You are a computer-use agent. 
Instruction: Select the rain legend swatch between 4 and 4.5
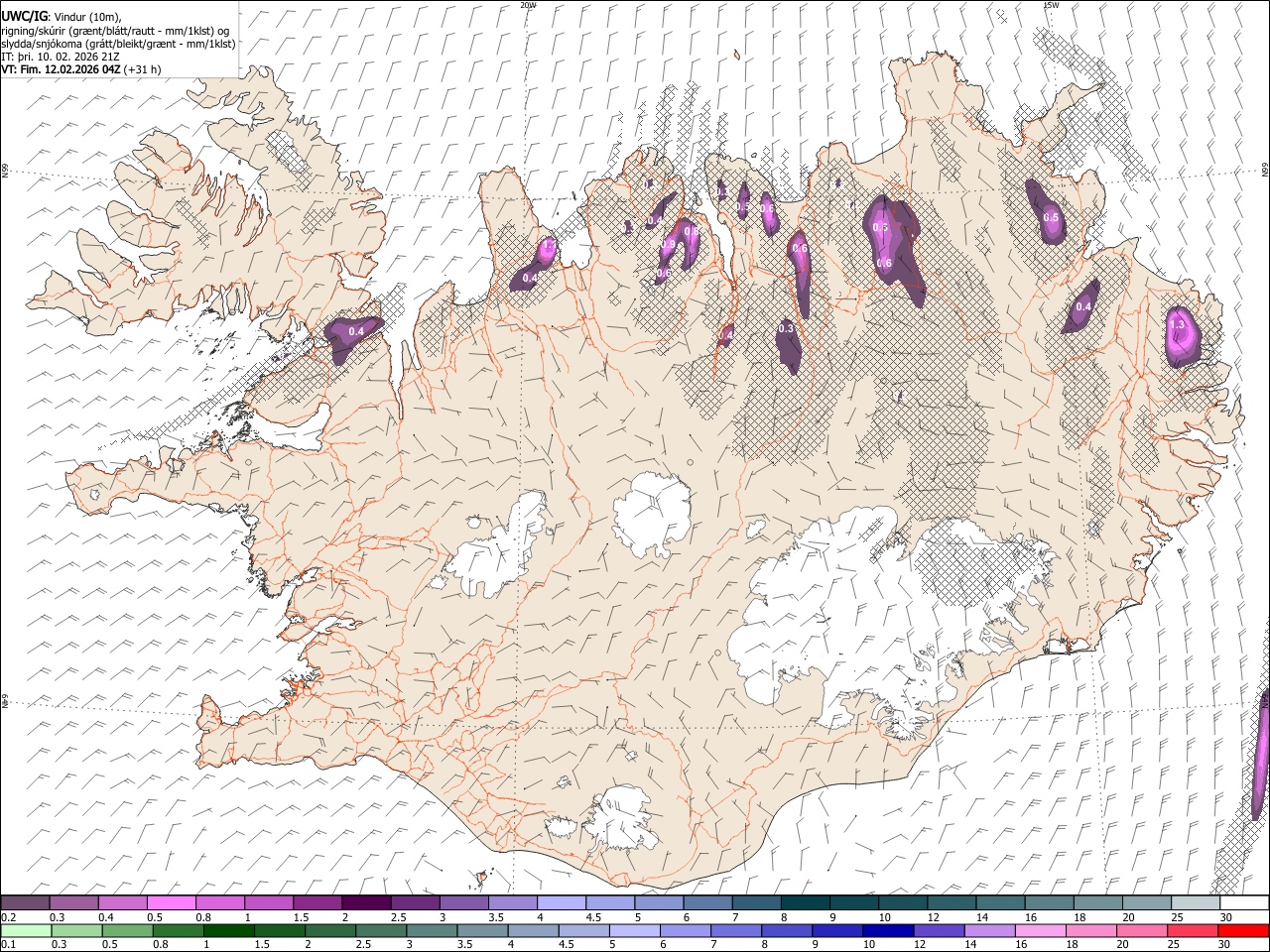532,930
